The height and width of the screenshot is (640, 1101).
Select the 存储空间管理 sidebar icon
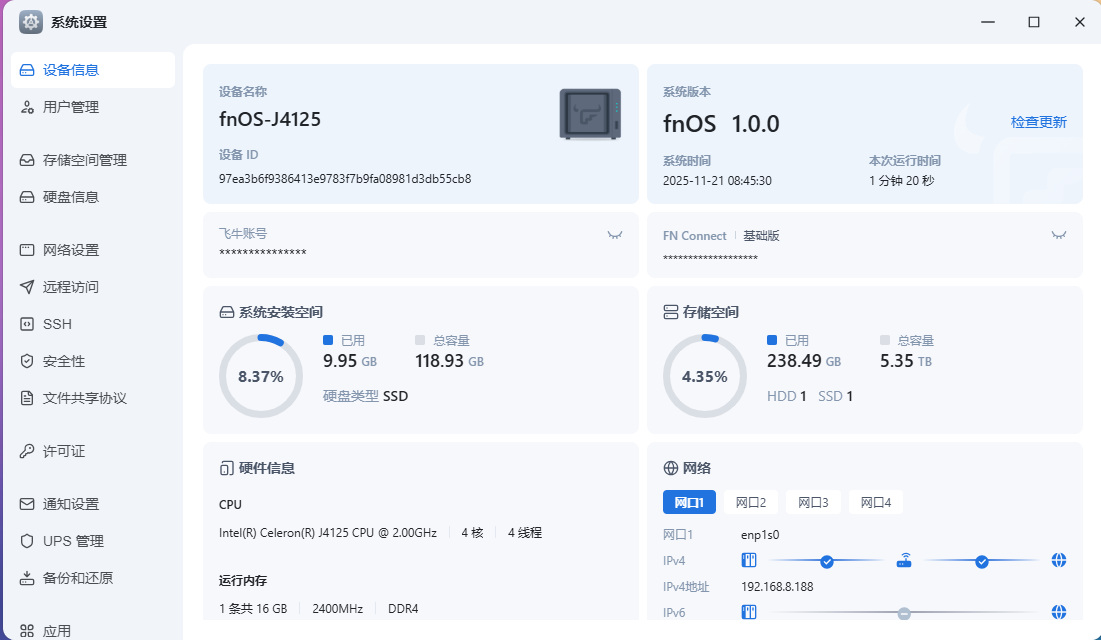pyautogui.click(x=27, y=160)
